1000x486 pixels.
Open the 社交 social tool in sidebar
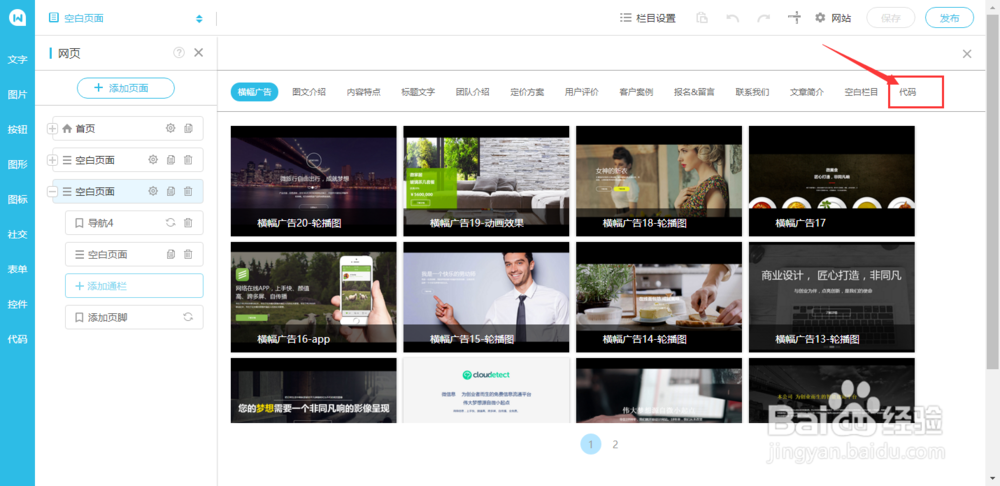pos(17,234)
